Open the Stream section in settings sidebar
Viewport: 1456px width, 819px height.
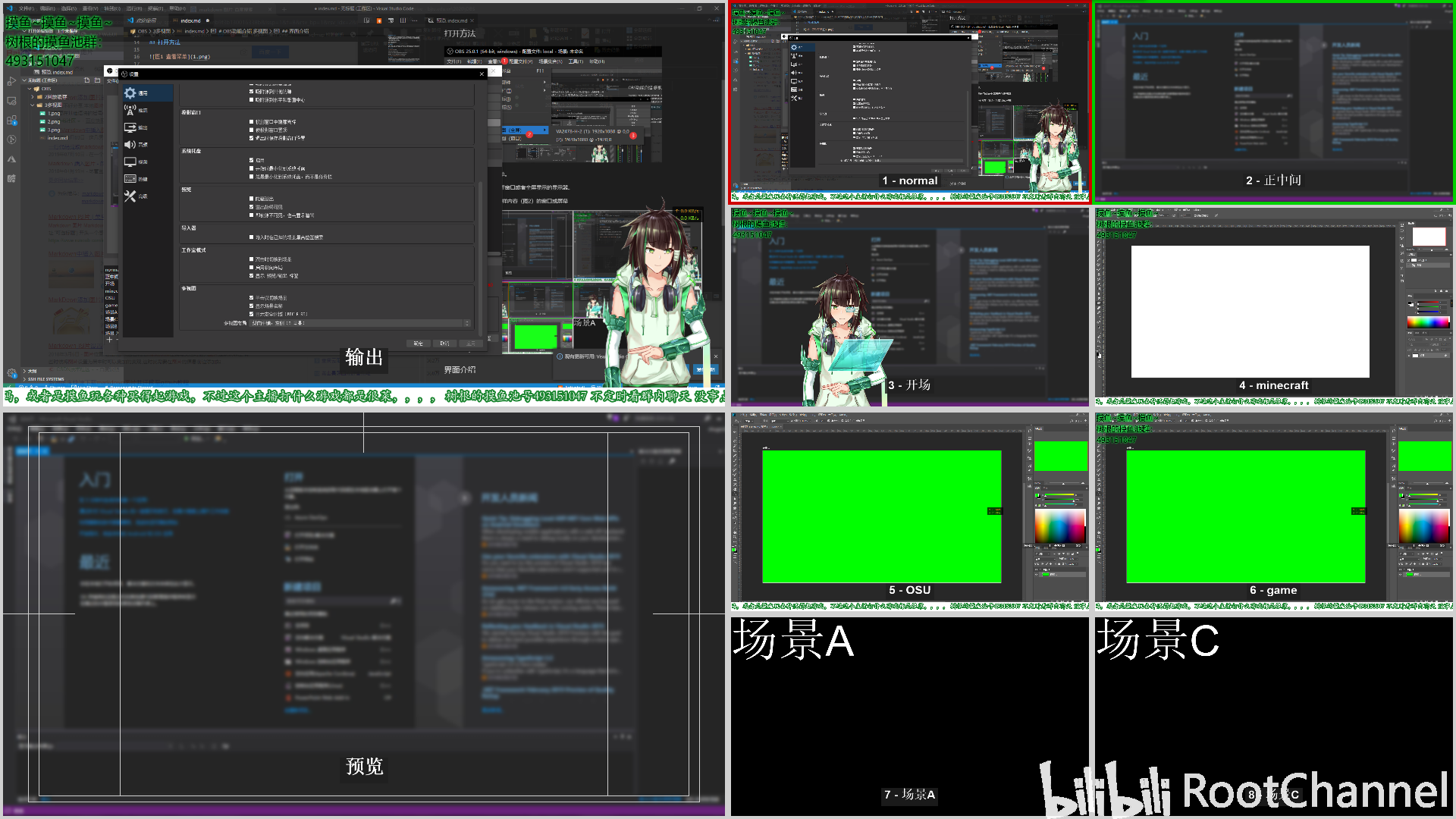click(x=137, y=110)
